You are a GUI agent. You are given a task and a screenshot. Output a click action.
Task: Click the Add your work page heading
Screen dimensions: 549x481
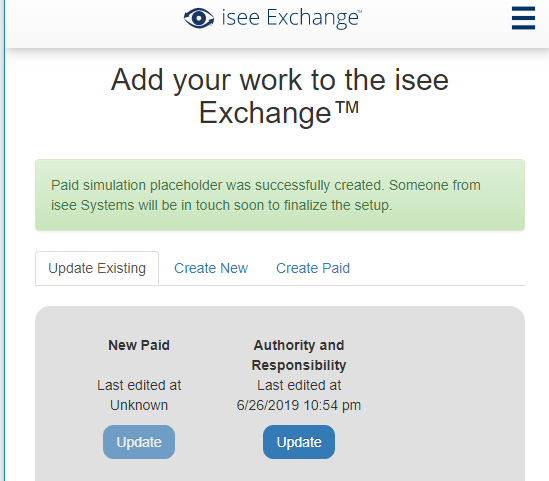pos(280,96)
